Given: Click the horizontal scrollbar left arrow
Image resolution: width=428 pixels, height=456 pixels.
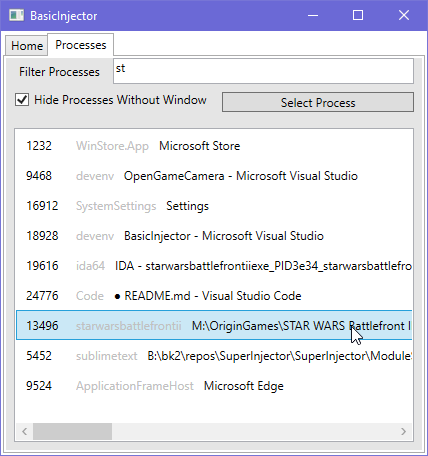Looking at the screenshot, I should click(24, 431).
